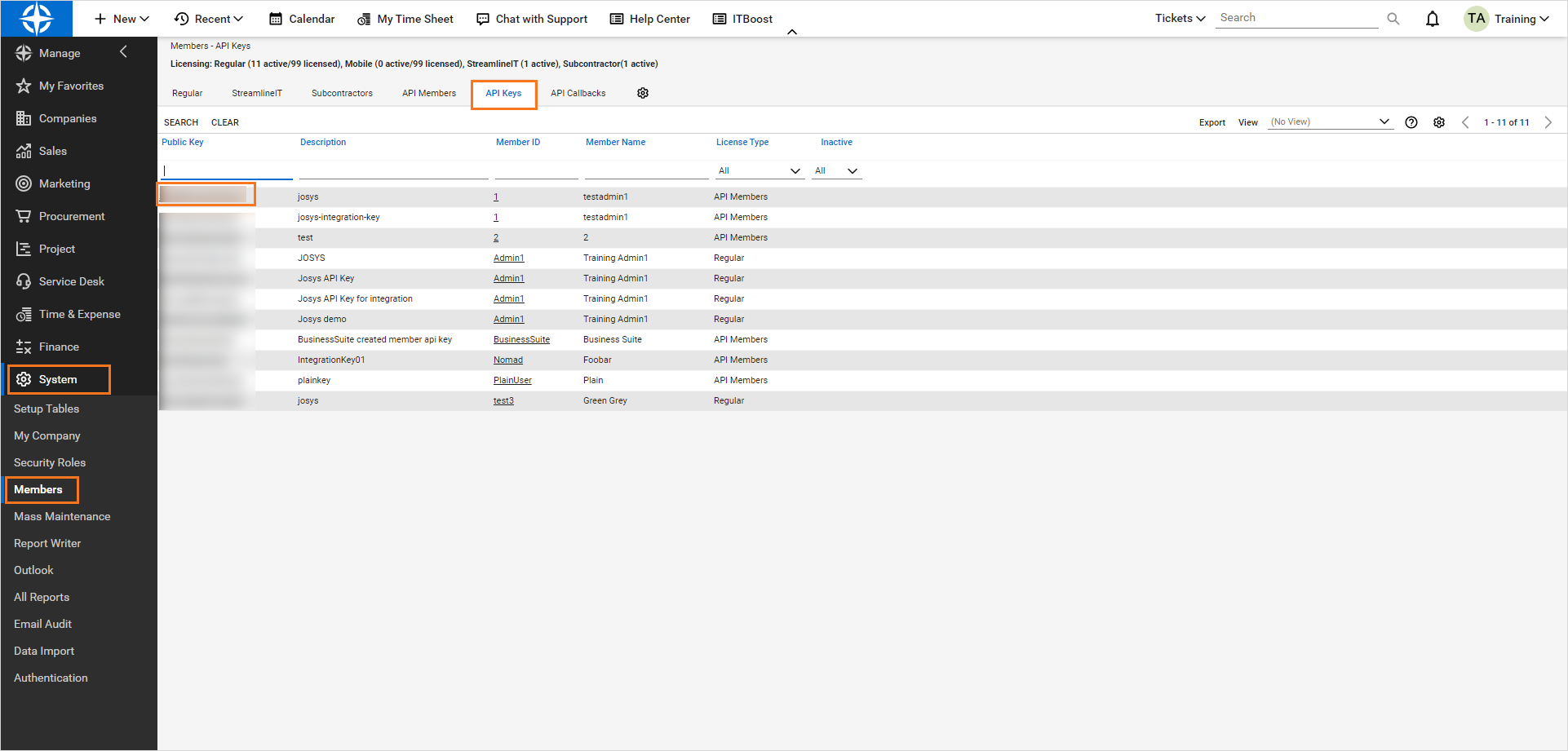The image size is (1568, 751).
Task: Click the Public Key search input field
Action: [x=226, y=170]
